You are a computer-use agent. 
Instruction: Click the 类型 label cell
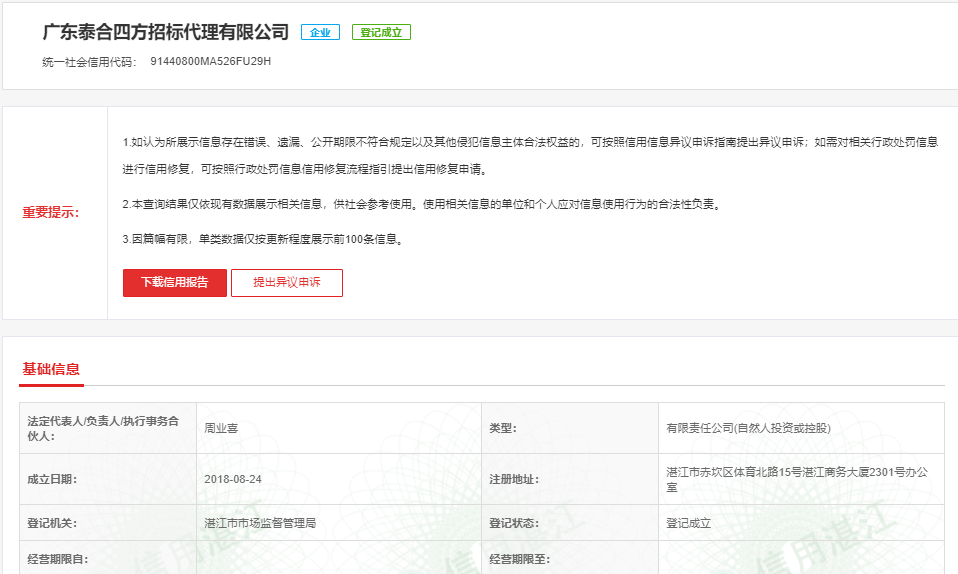point(570,428)
